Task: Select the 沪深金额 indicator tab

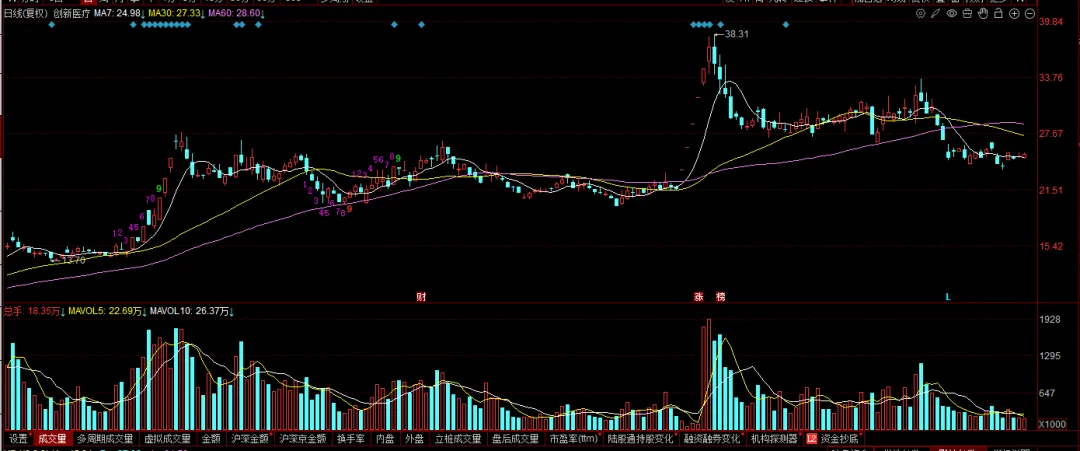Action: (x=249, y=439)
